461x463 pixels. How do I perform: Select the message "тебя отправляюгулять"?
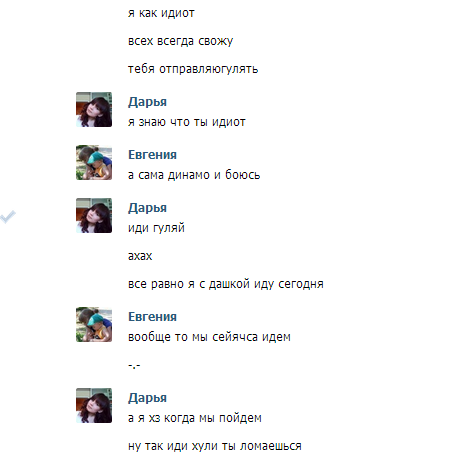pyautogui.click(x=193, y=69)
